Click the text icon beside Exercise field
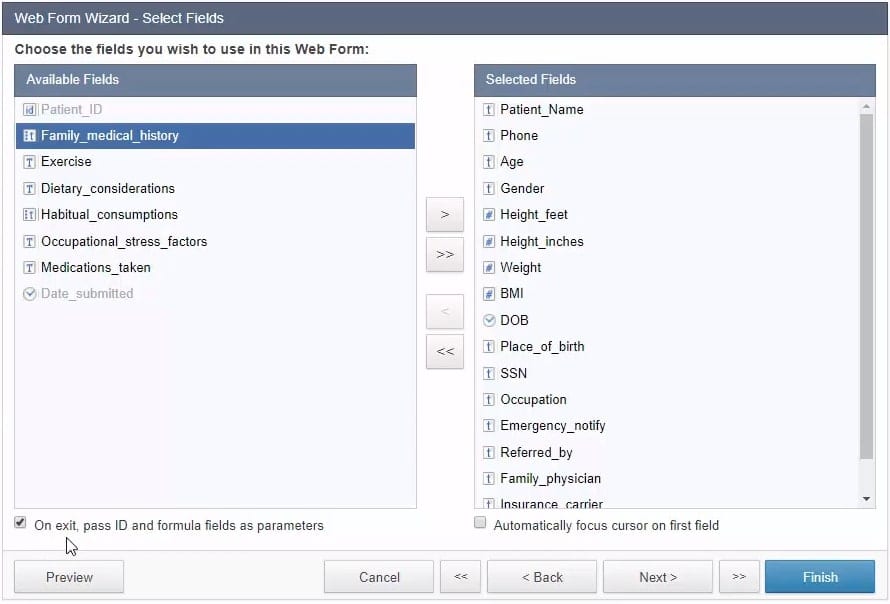 click(x=30, y=162)
